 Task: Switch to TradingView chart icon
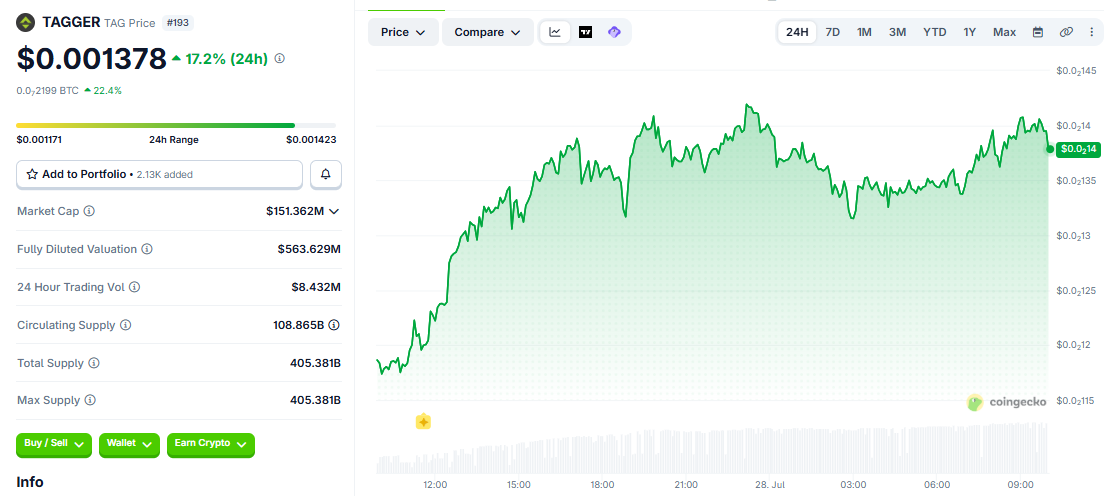585,32
